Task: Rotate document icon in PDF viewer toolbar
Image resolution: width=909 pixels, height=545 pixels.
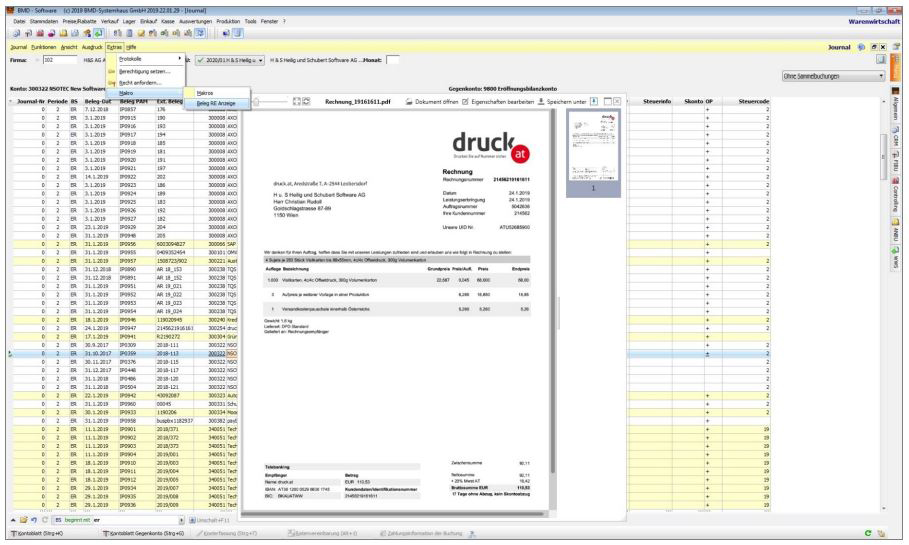Action: point(306,101)
